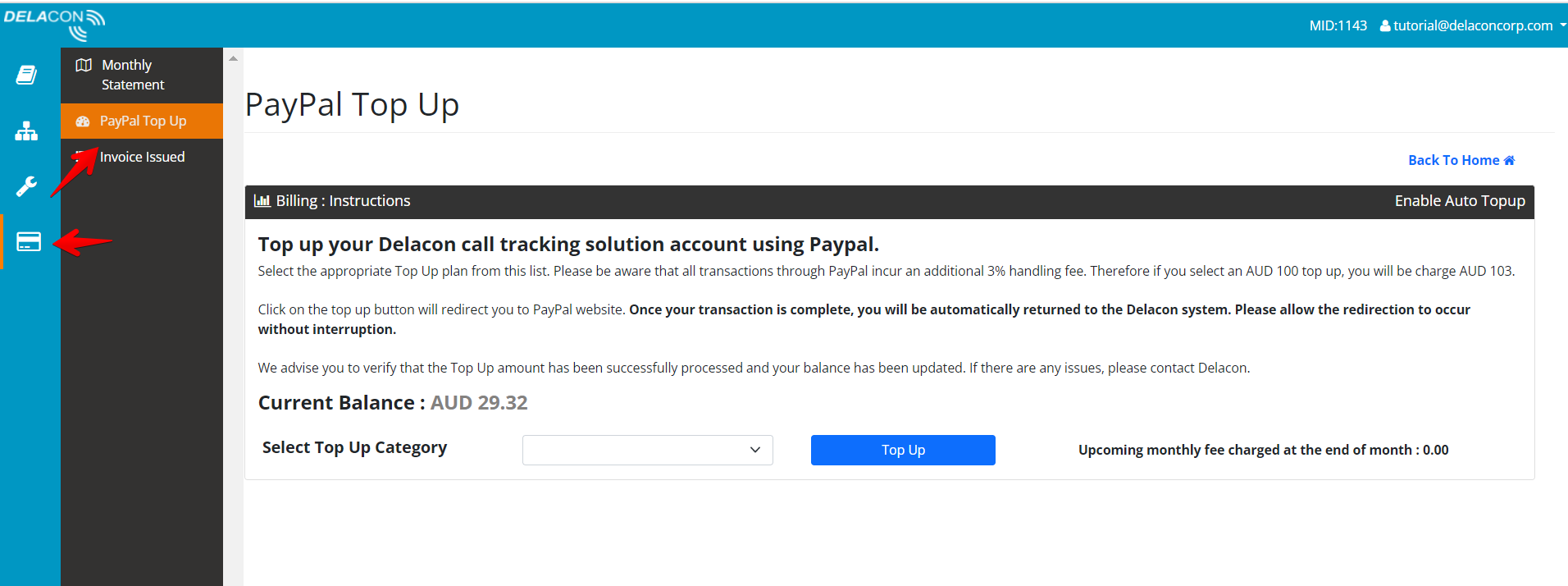Open the Select Top Up Category dropdown
This screenshot has height=586, width=1568.
(648, 450)
